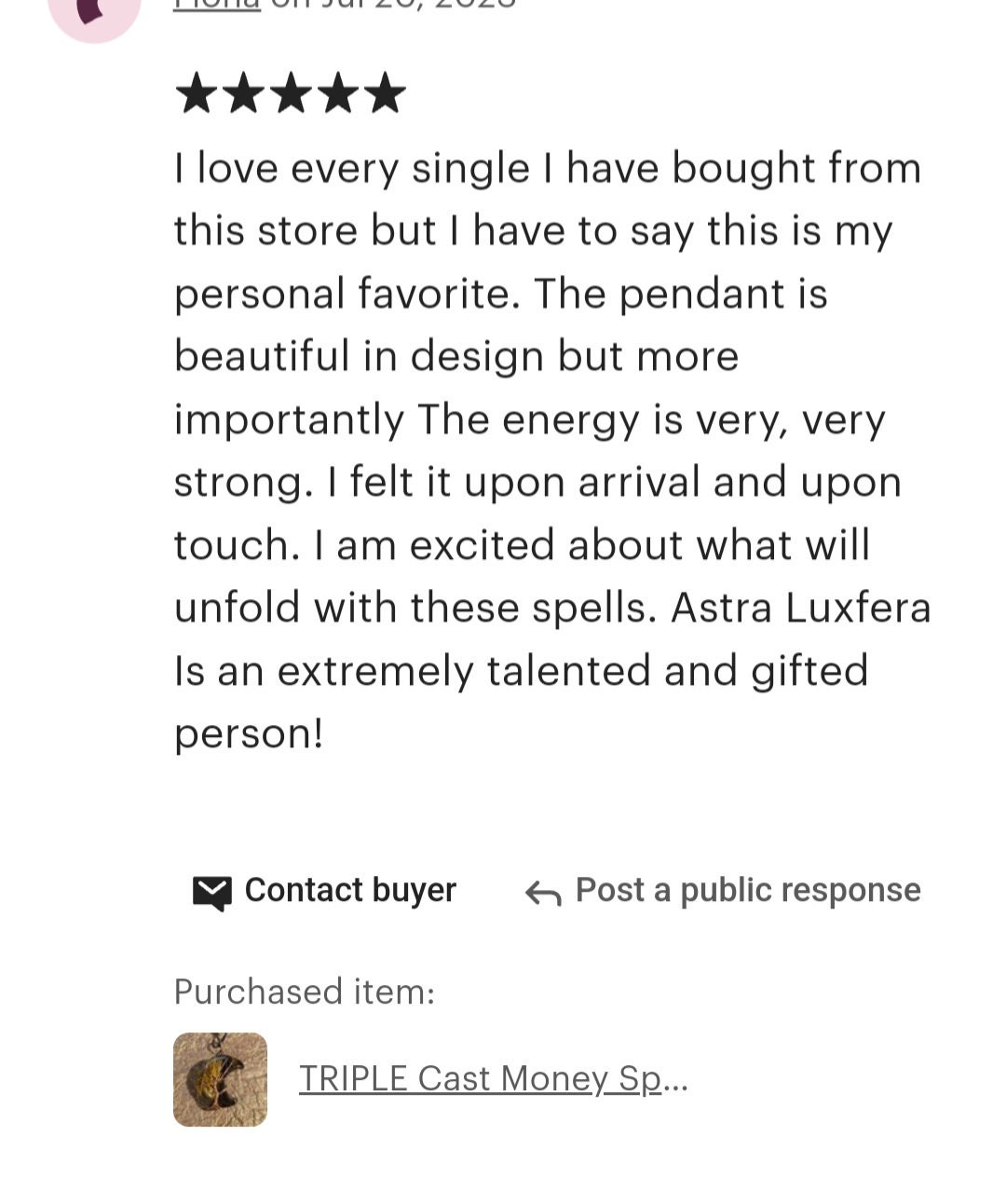Click the 'Purchased item:' label
Viewport: 1006px width, 1204px height.
[x=305, y=992]
